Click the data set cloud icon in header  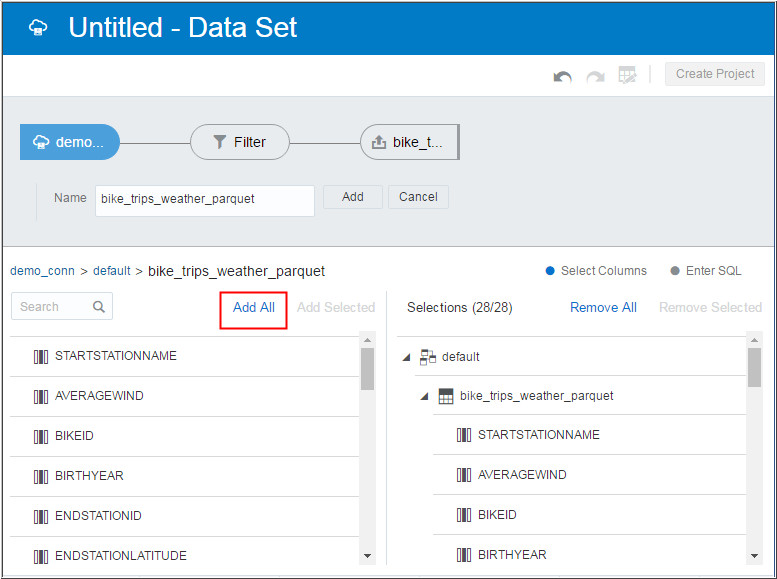[38, 28]
